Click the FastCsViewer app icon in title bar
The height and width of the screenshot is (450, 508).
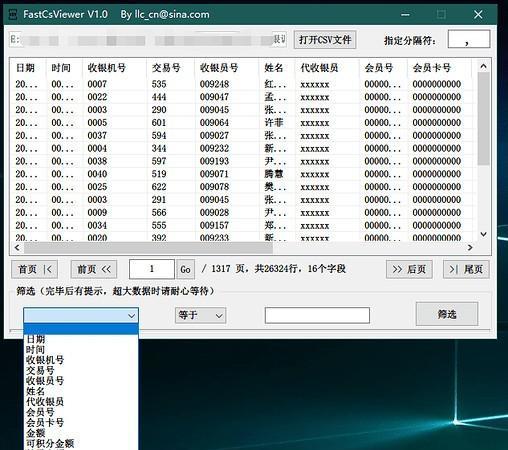13,14
